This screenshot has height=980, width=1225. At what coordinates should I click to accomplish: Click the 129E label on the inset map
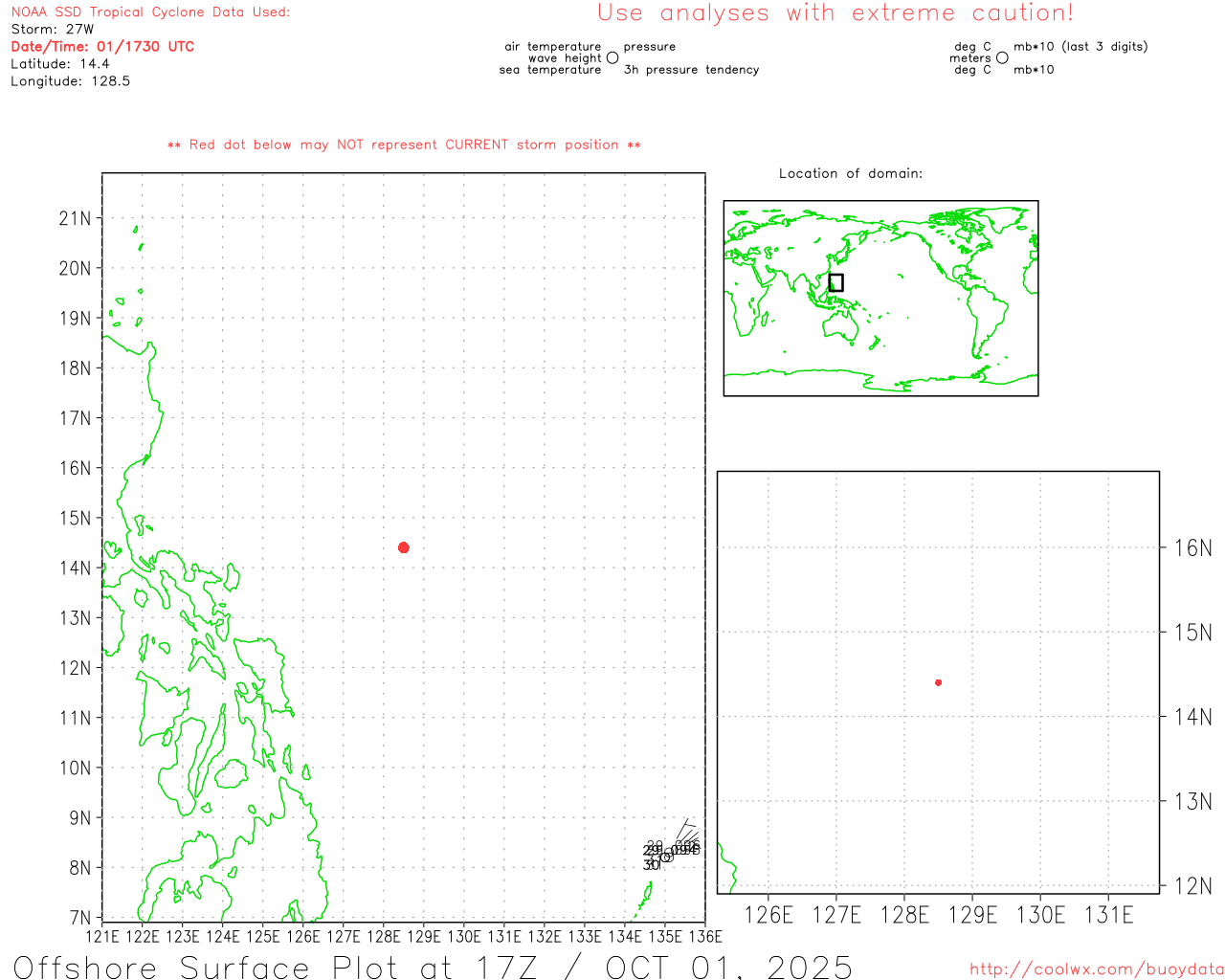pyautogui.click(x=972, y=915)
